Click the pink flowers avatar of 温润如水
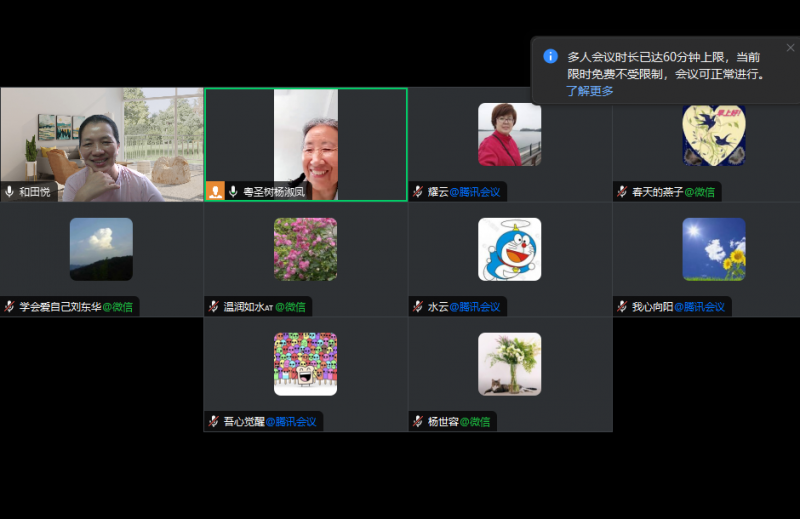 pos(305,249)
